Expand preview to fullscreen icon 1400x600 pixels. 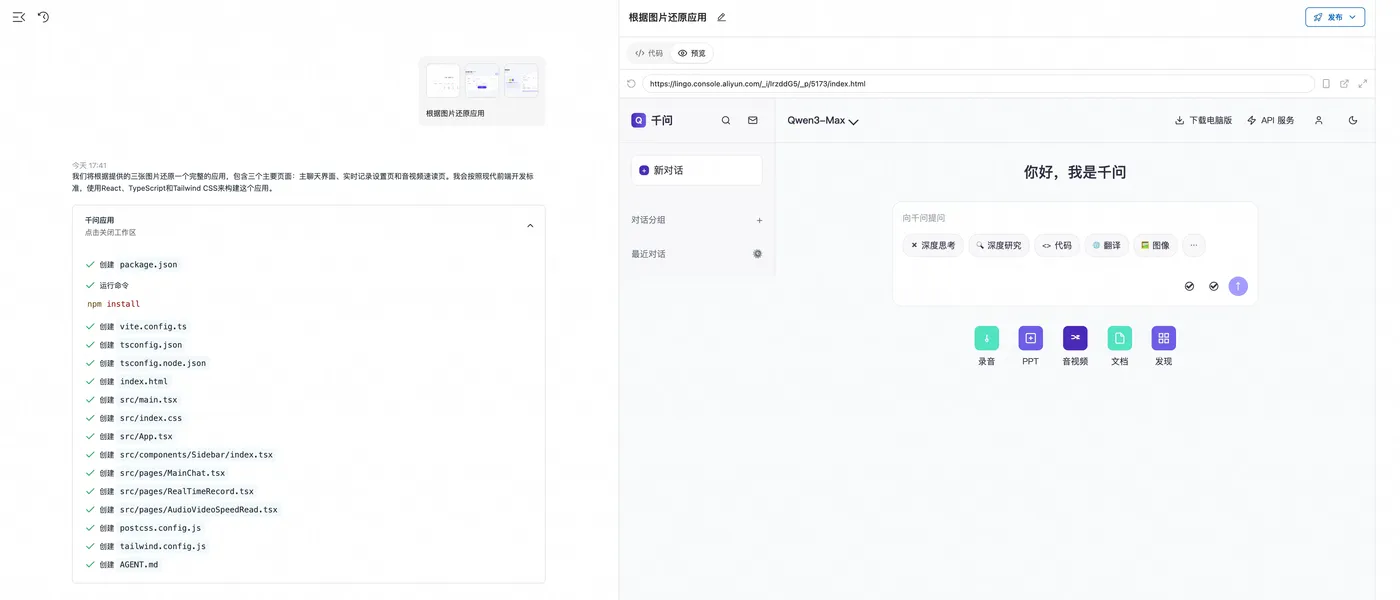1362,84
